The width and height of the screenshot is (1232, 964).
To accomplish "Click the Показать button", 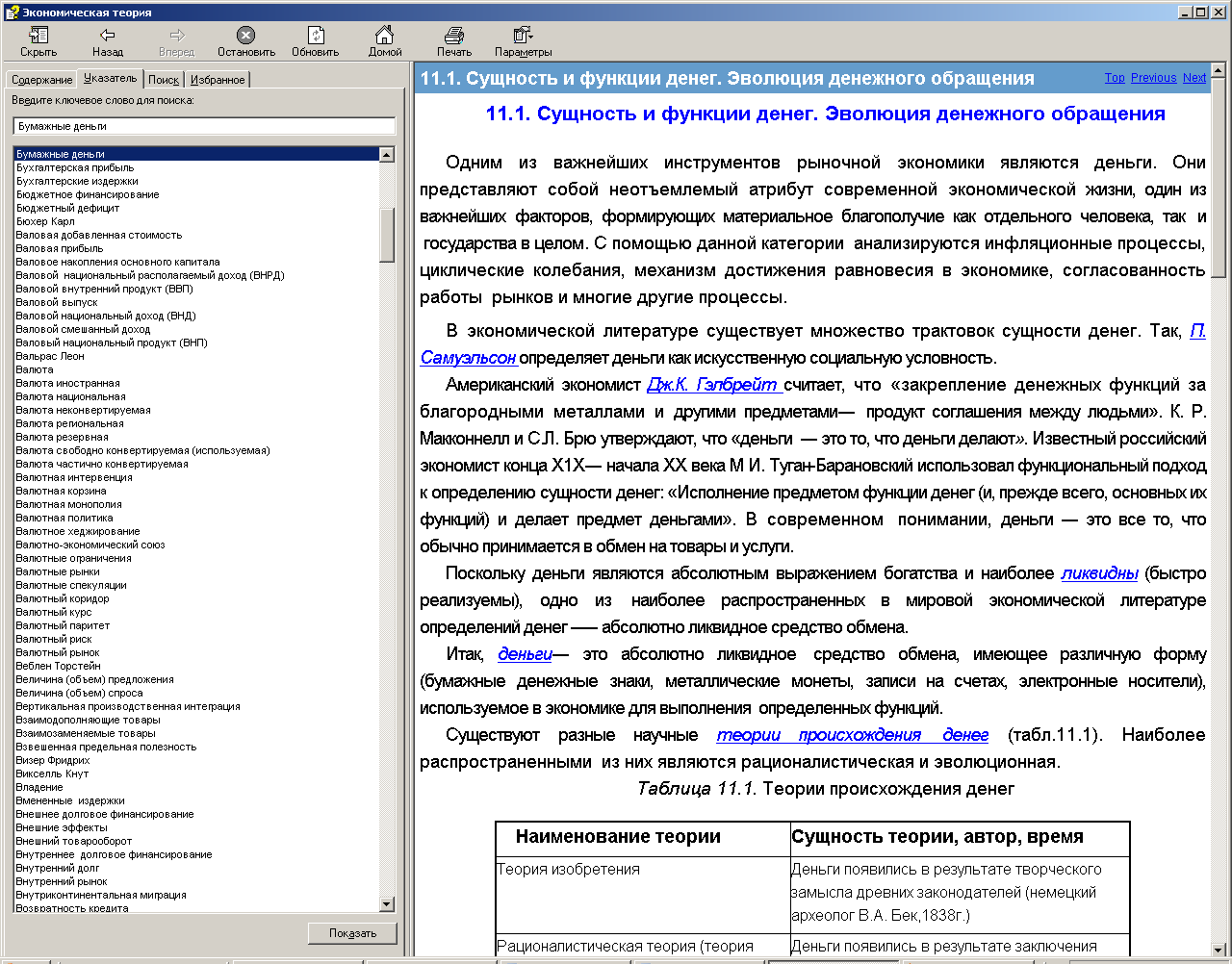I will [353, 933].
